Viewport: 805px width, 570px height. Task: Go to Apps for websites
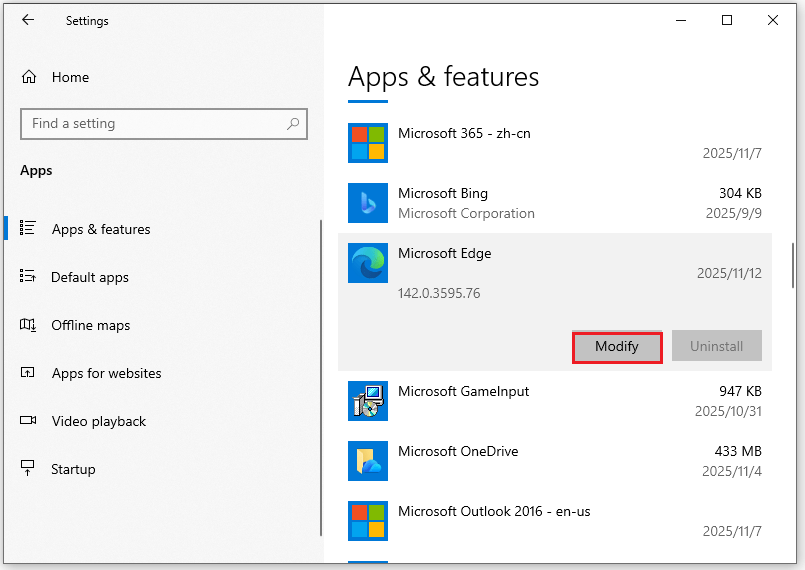pyautogui.click(x=106, y=373)
